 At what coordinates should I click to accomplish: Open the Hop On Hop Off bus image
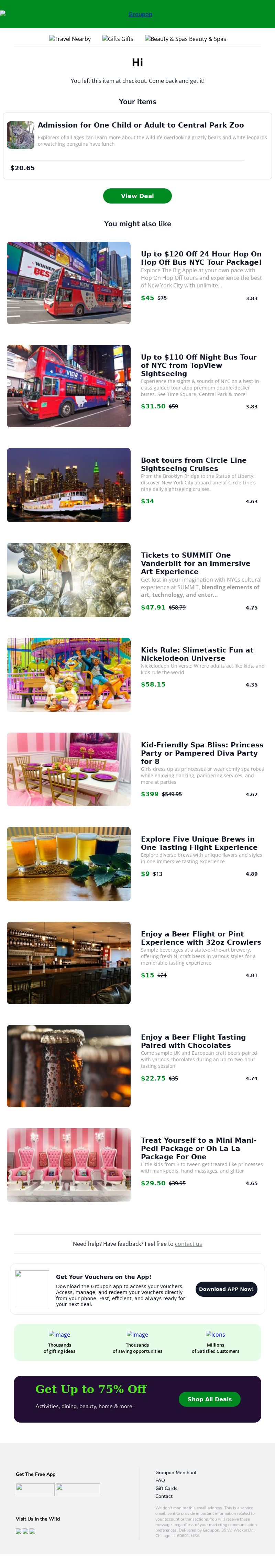tap(69, 283)
